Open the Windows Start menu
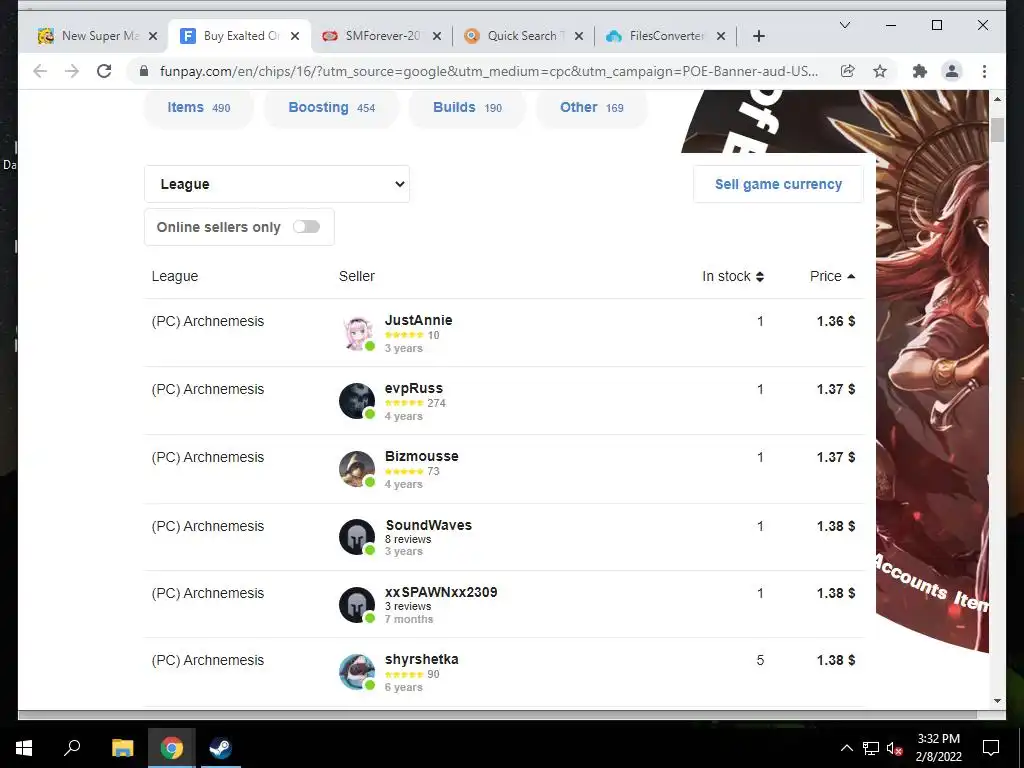Screen dimensions: 1024x768 (x=24, y=748)
